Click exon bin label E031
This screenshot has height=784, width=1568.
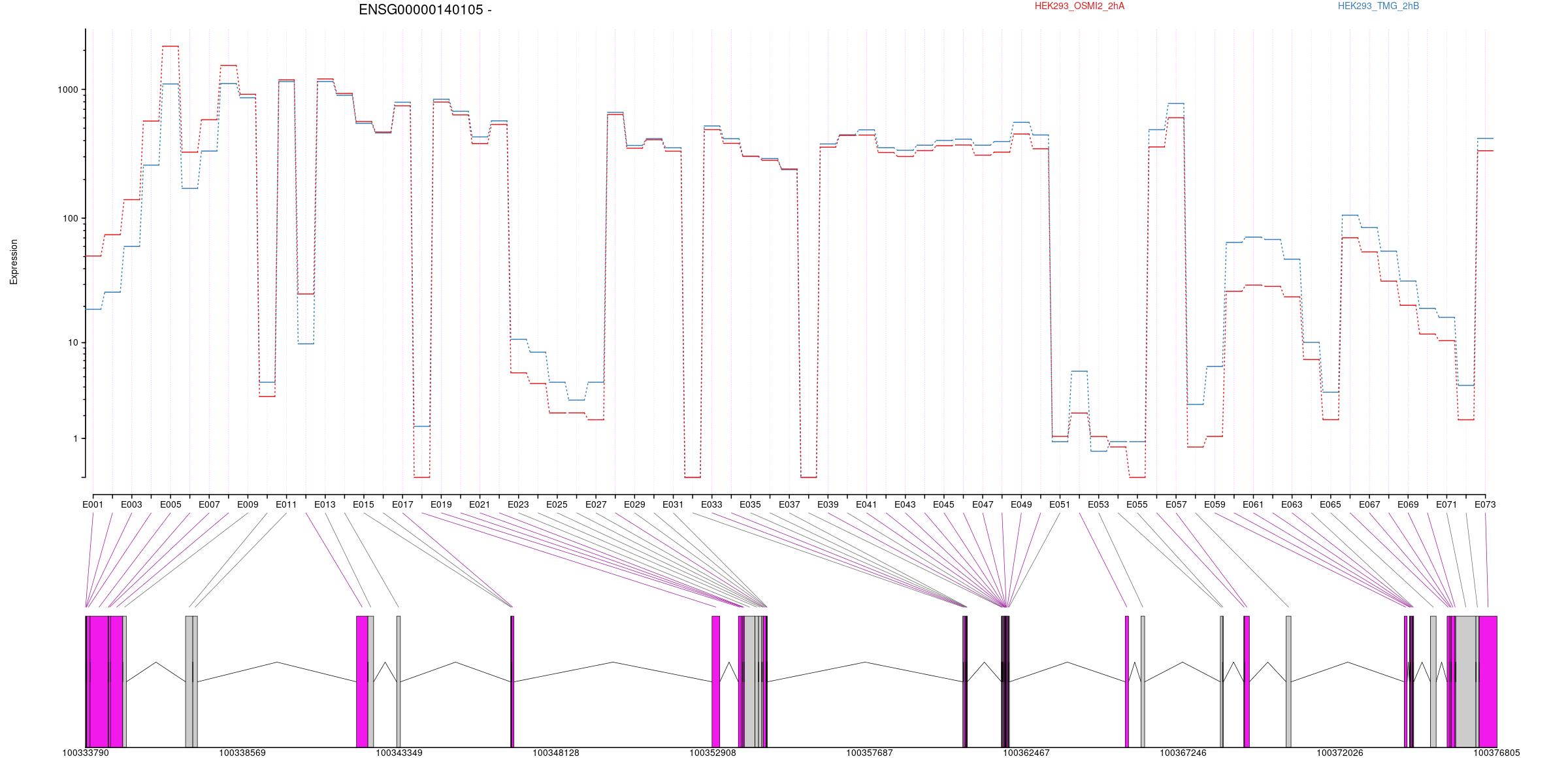coord(673,504)
